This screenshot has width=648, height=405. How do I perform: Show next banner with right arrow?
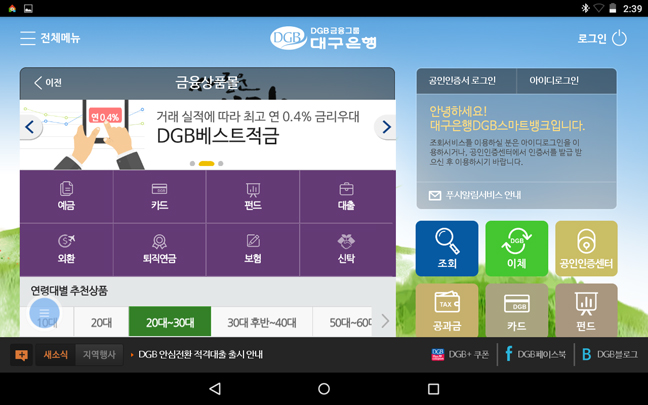pyautogui.click(x=386, y=127)
